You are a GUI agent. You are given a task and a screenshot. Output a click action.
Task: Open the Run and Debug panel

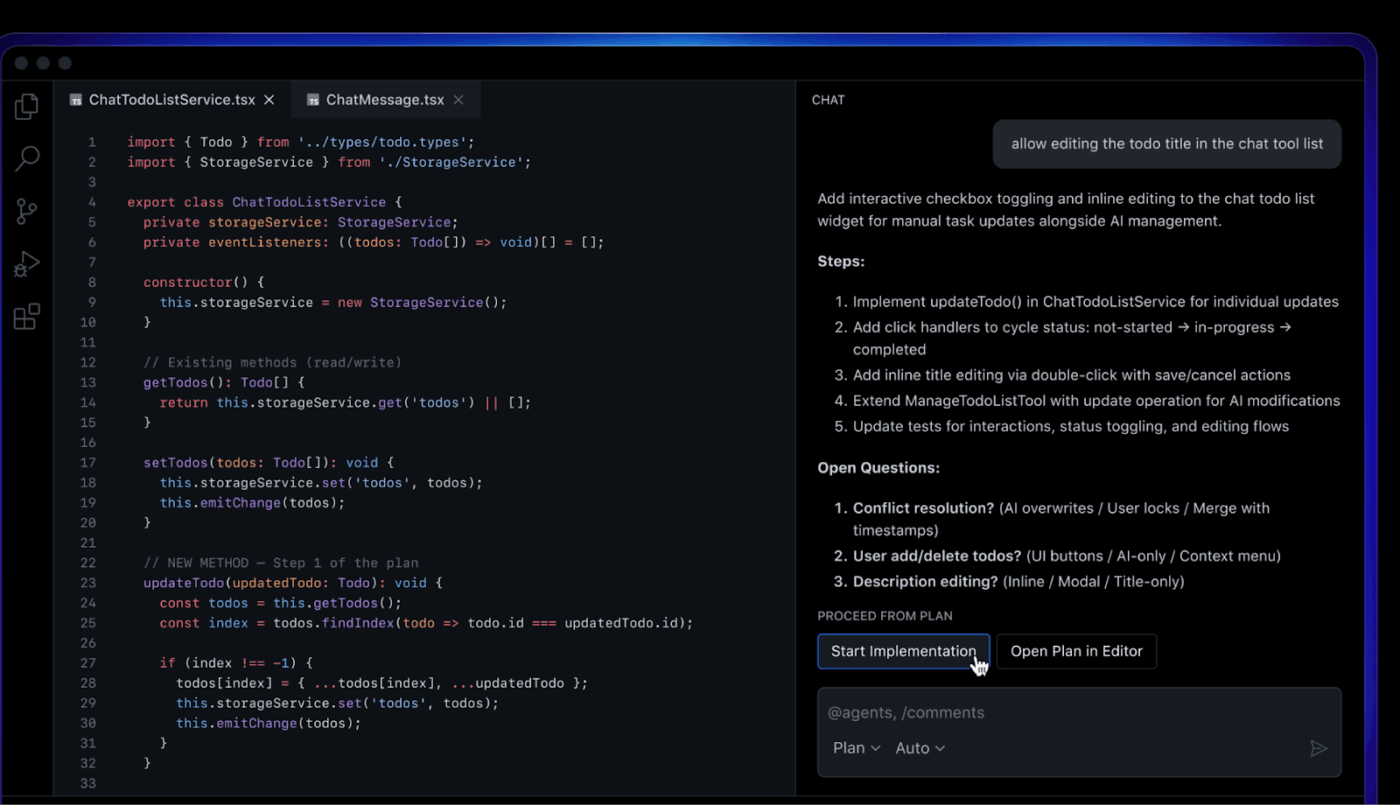coord(26,264)
